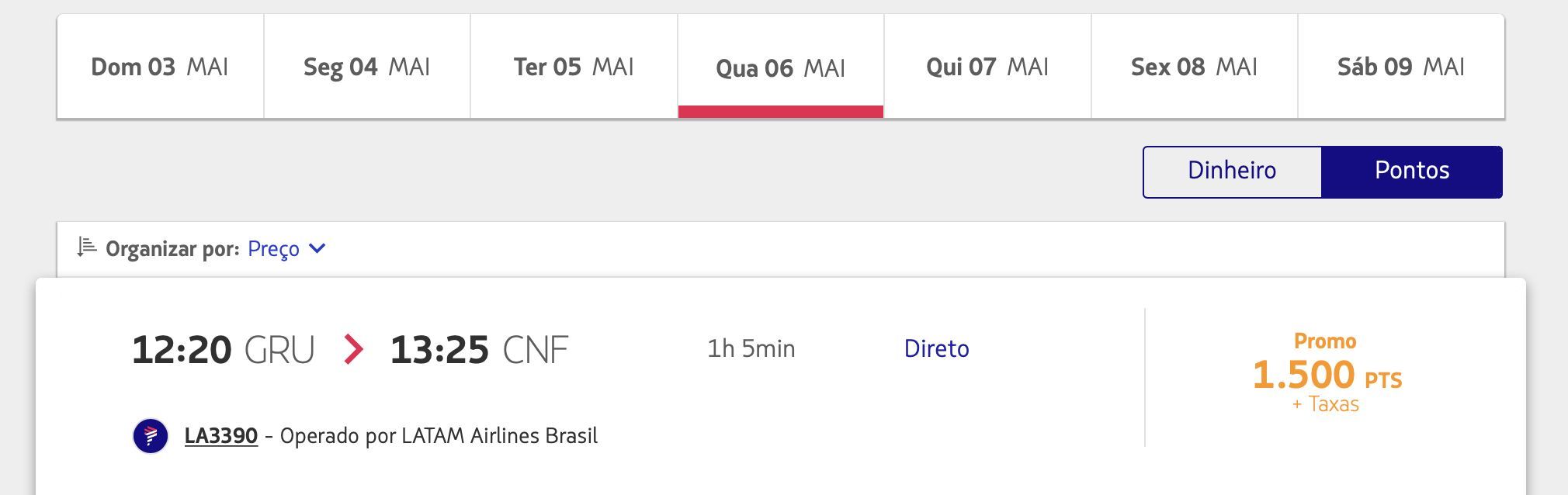
Task: Choose the Promo 1.500 PTS fare
Action: [x=1327, y=372]
